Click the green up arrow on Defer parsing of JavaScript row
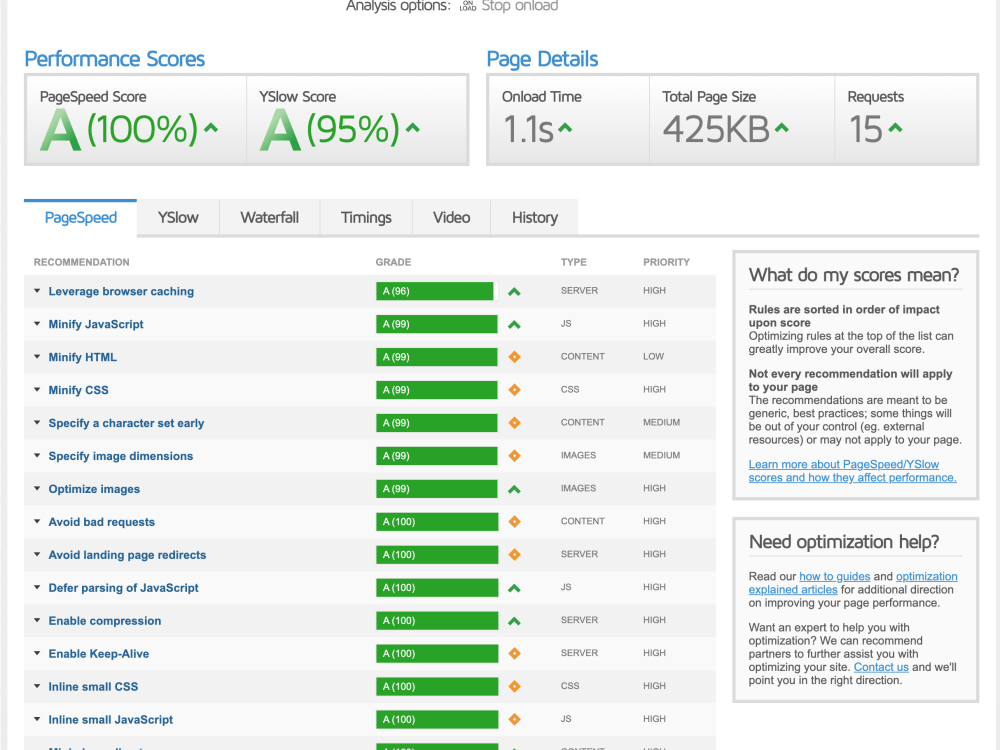Screen dimensions: 1000x750 pyautogui.click(x=514, y=589)
